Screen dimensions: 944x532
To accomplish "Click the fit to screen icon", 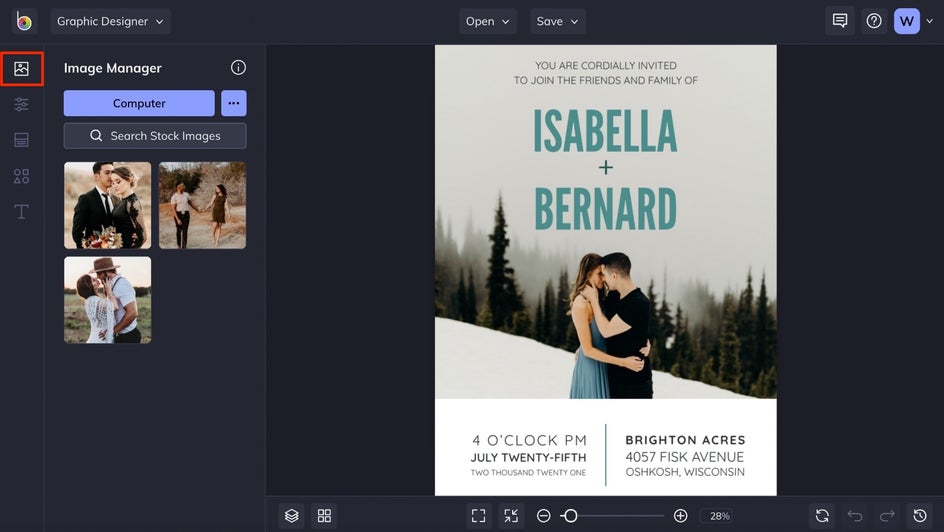I will [x=479, y=516].
